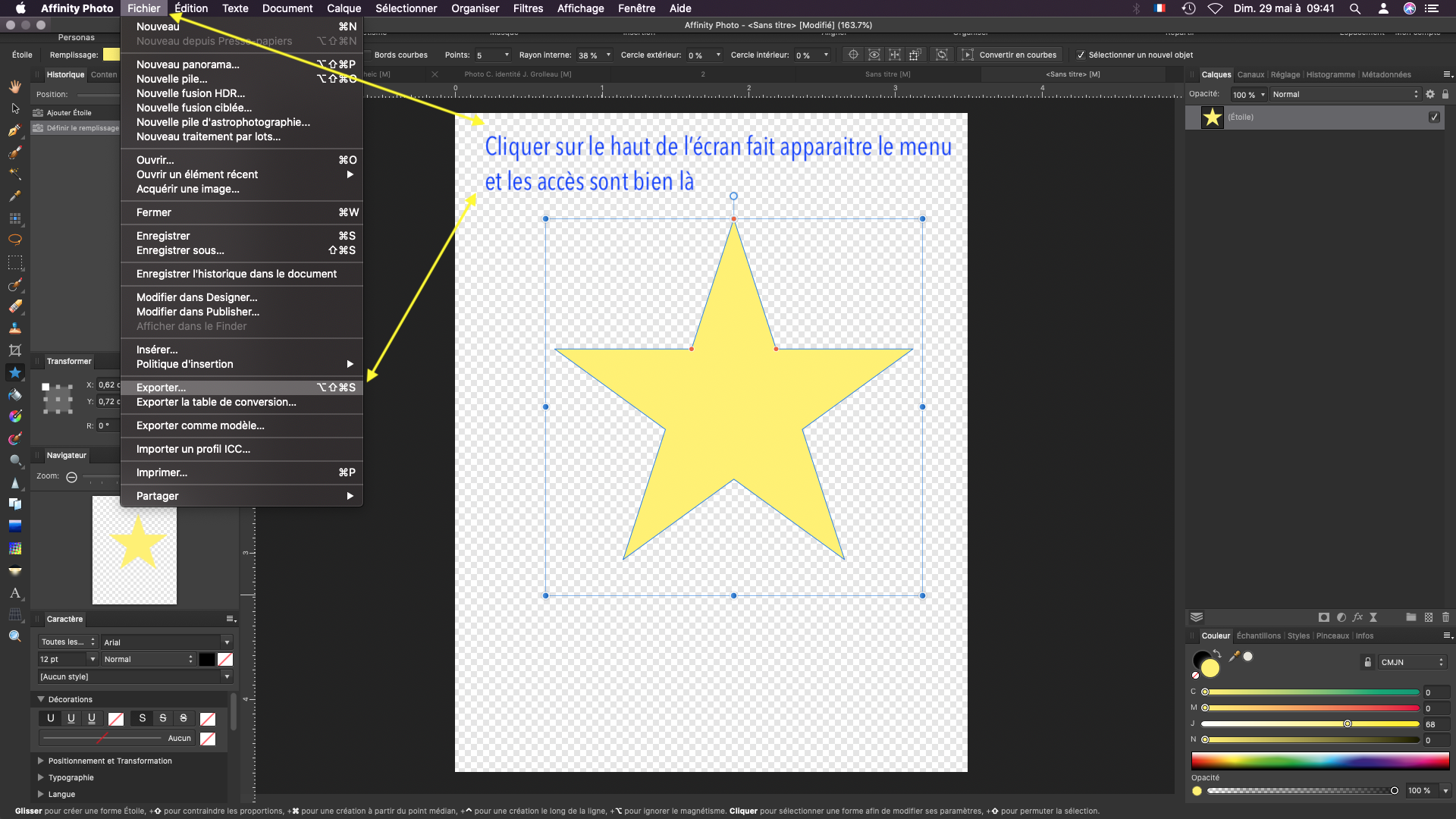Viewport: 1456px width, 819px height.
Task: Click 'Imprimer...' menu entry
Action: [x=162, y=472]
